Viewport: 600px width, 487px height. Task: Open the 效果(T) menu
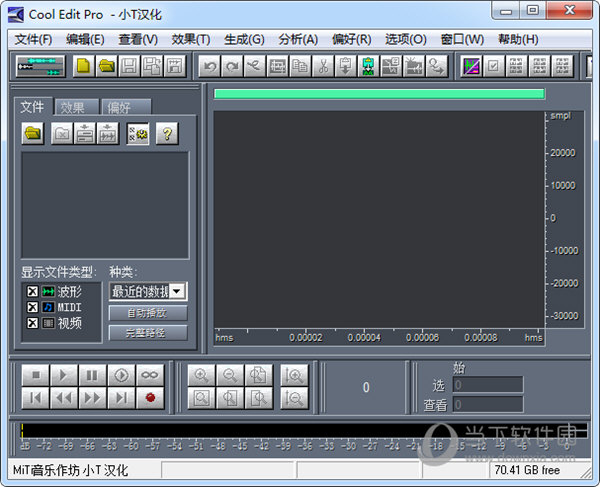191,39
